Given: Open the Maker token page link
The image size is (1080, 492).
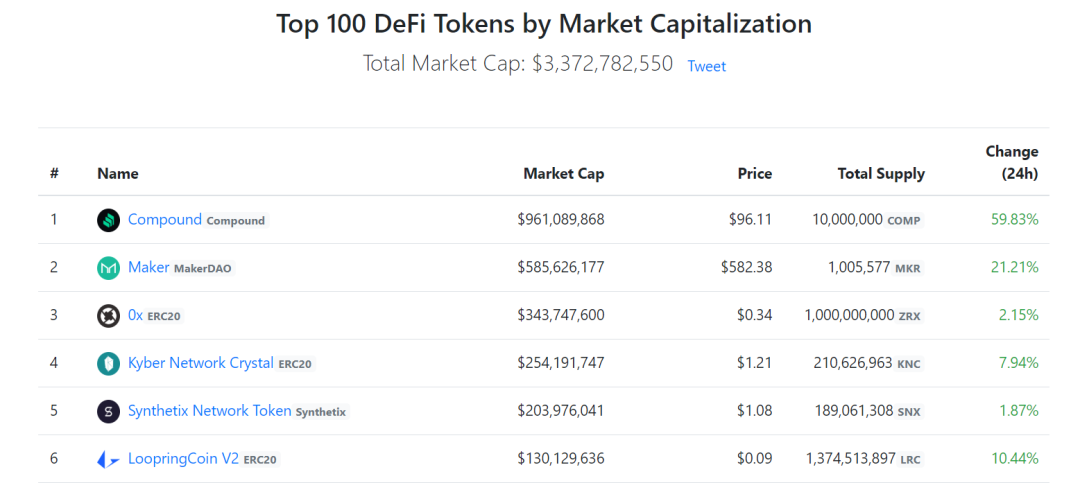Looking at the screenshot, I should coord(149,267).
